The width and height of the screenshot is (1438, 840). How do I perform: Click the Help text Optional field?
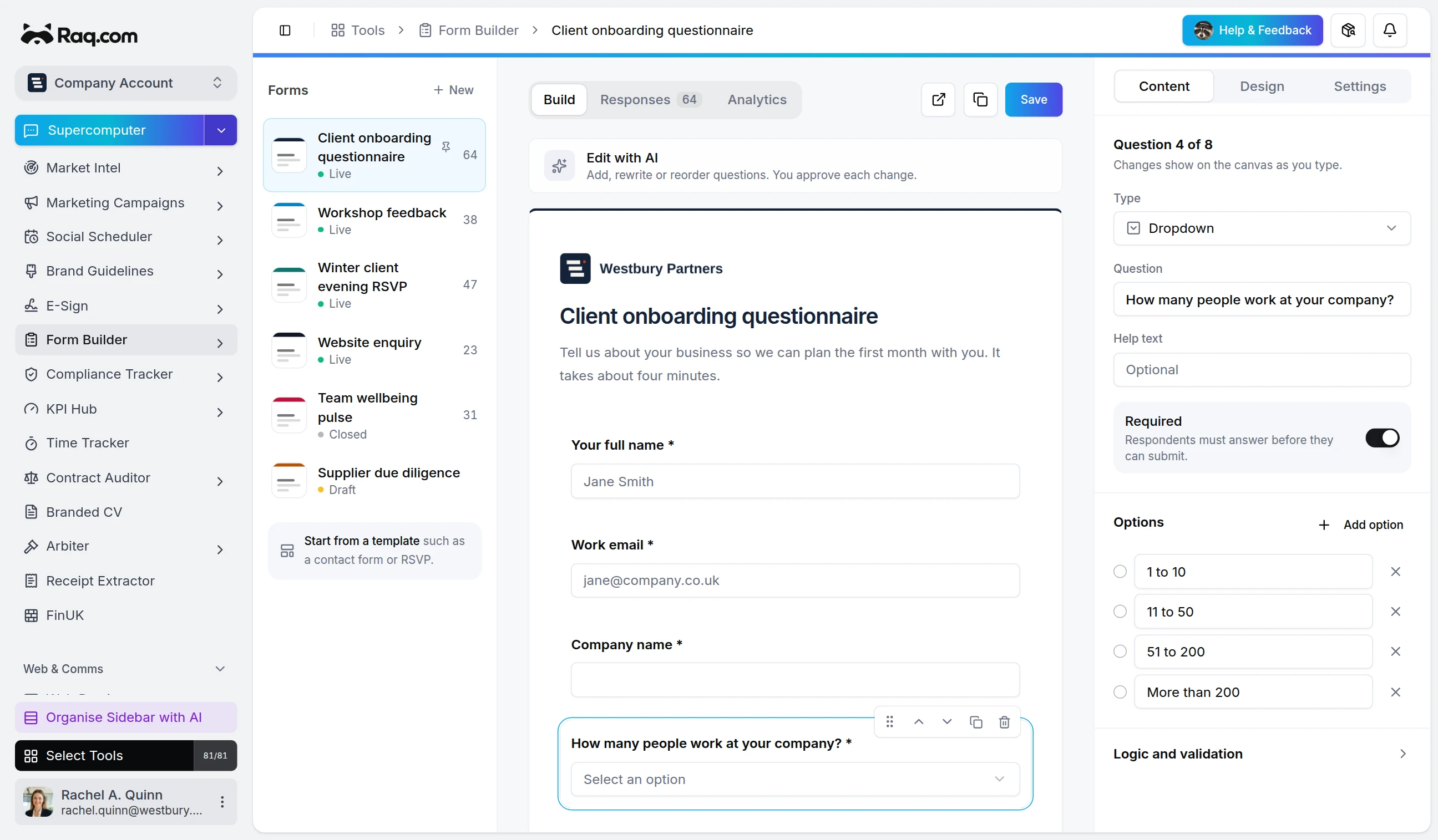coord(1262,369)
